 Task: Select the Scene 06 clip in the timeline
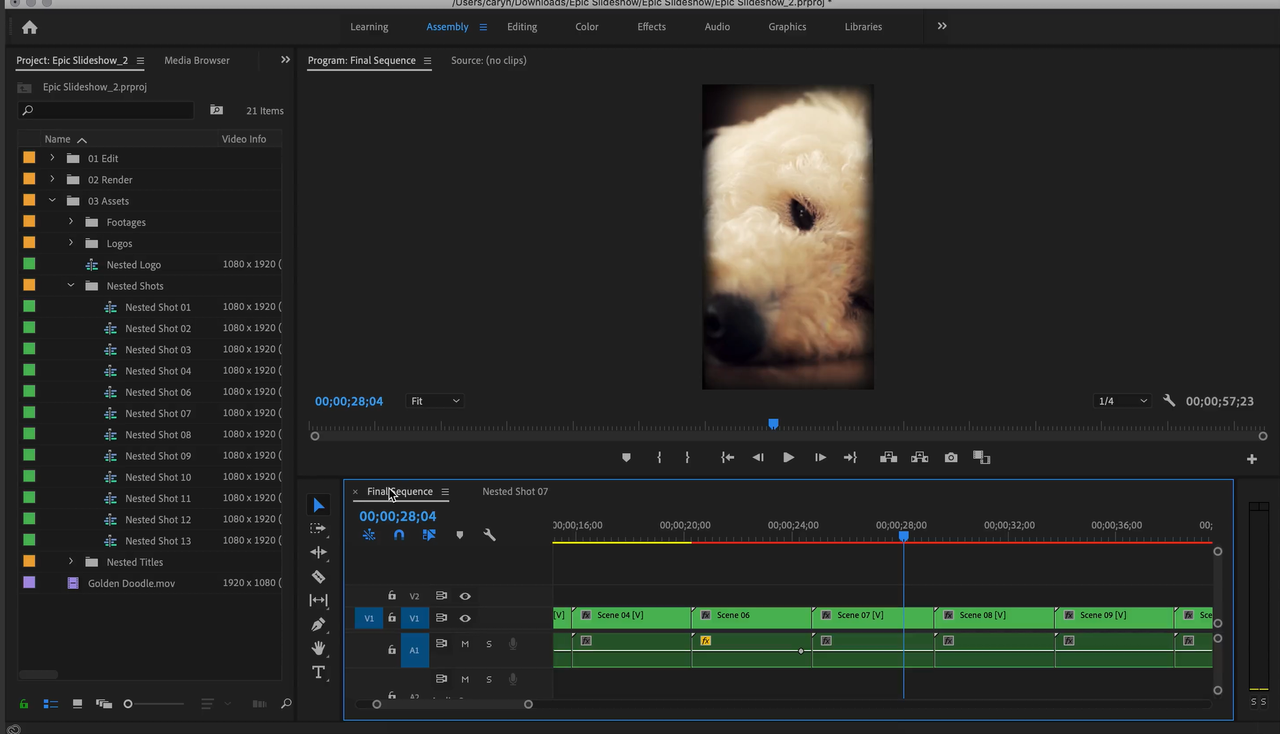tap(752, 618)
